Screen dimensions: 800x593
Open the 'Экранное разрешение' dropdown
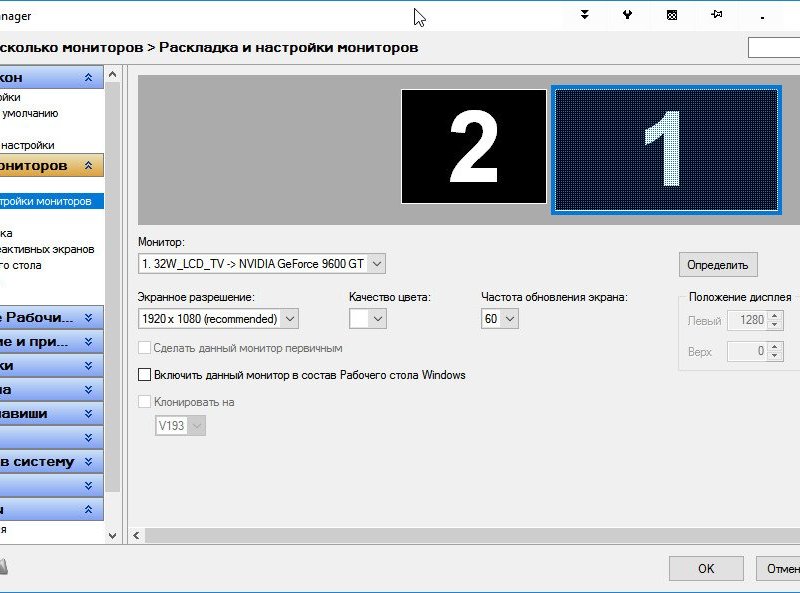pyautogui.click(x=218, y=319)
